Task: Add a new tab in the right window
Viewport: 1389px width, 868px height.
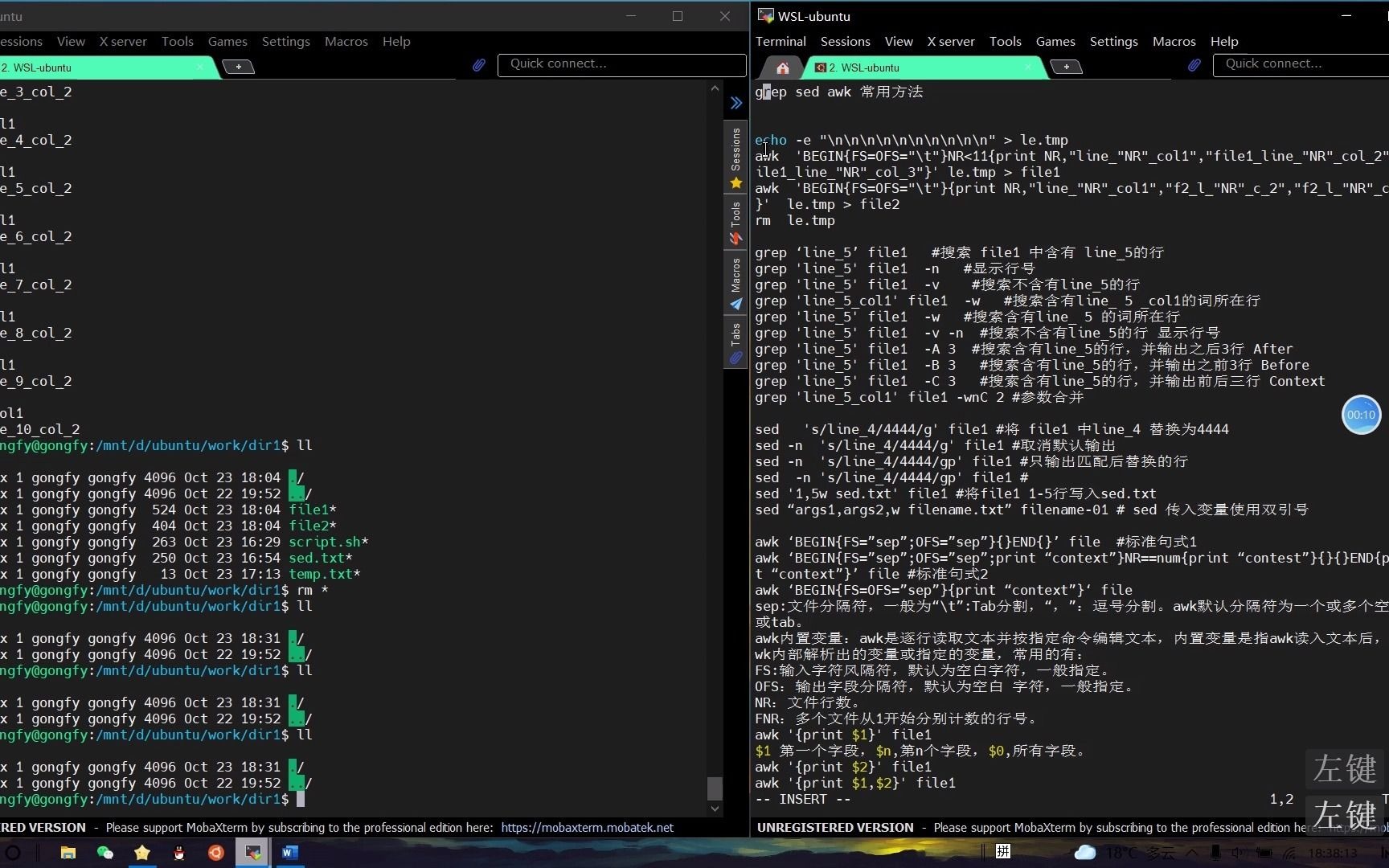Action: pos(1066,67)
